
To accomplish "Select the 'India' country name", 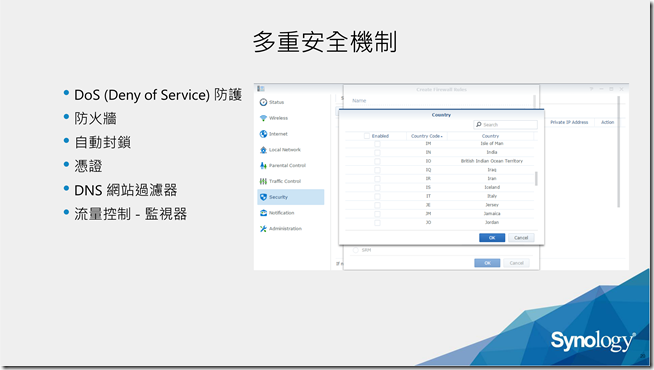I will pyautogui.click(x=492, y=152).
